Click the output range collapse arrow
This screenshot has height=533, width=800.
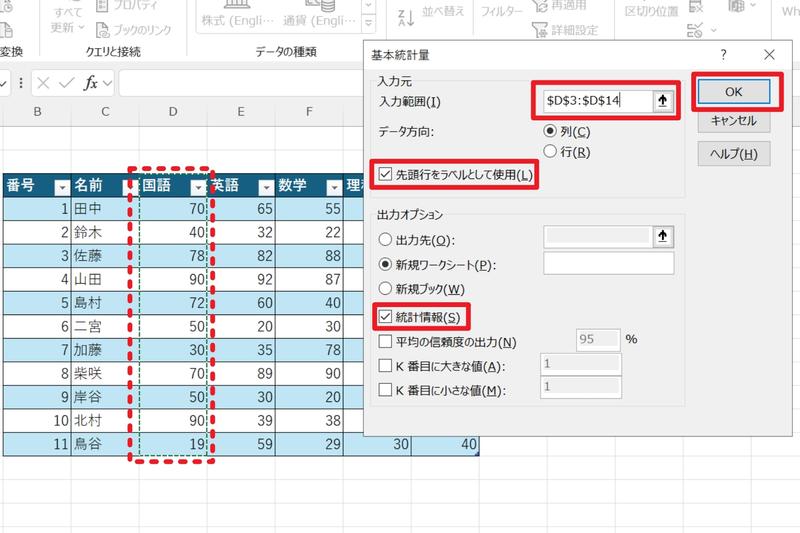[x=662, y=236]
